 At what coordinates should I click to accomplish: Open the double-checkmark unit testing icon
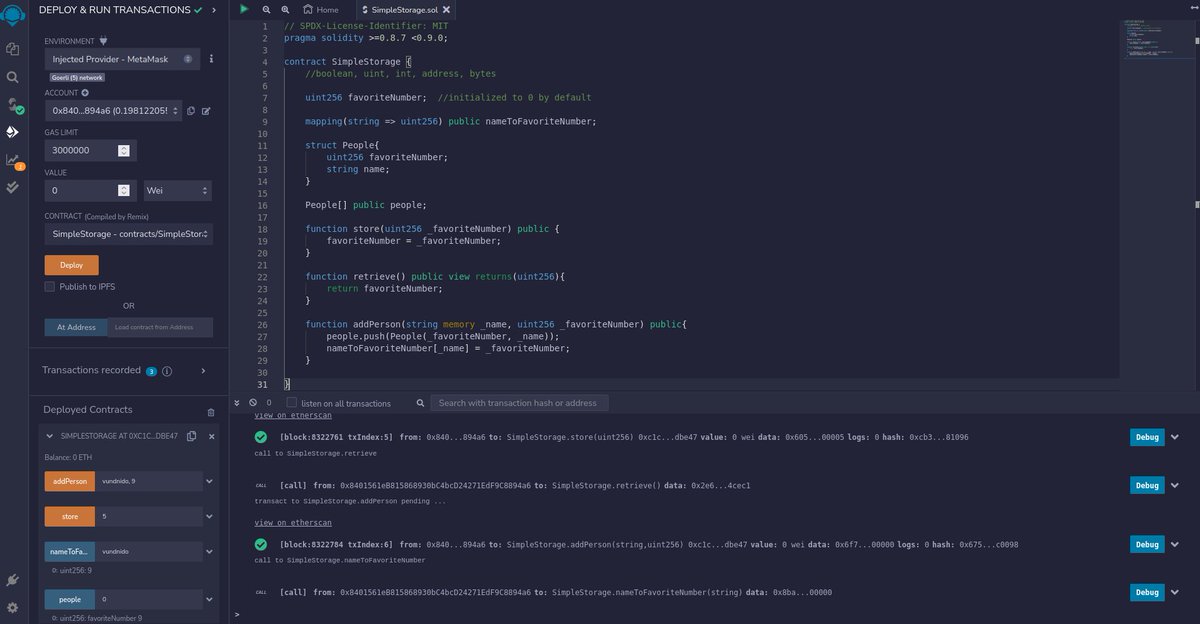point(13,186)
